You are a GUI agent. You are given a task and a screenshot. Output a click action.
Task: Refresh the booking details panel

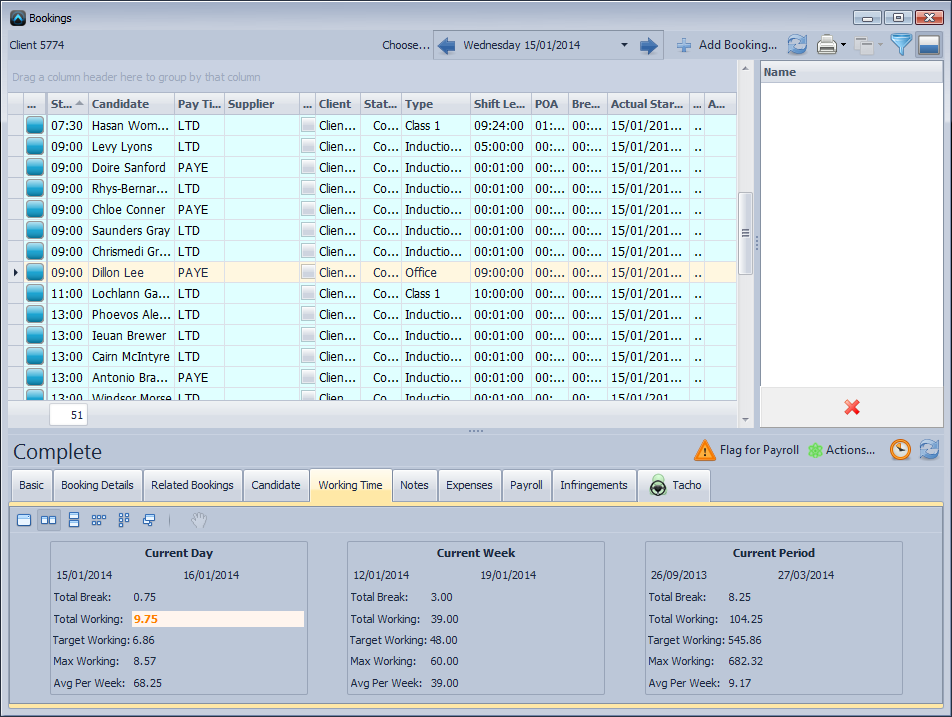coord(929,450)
